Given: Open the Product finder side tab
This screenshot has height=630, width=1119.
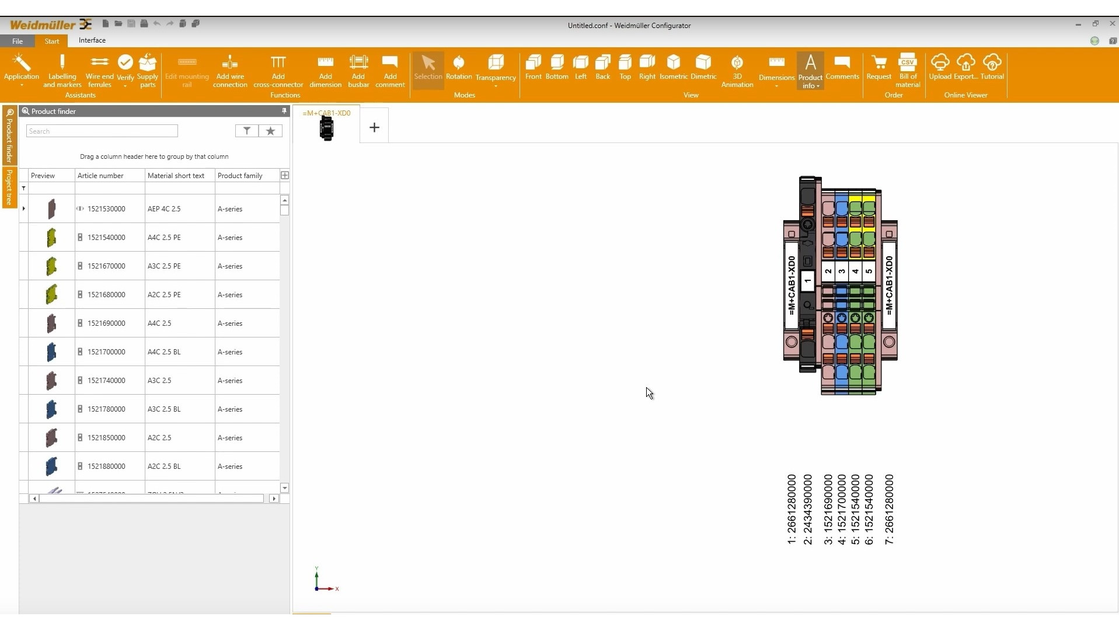Looking at the screenshot, I should coord(9,135).
